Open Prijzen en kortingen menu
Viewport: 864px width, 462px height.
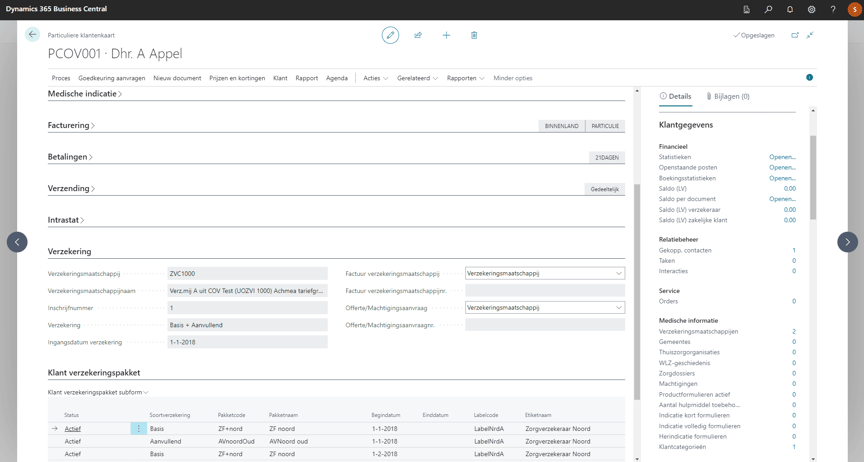(237, 78)
